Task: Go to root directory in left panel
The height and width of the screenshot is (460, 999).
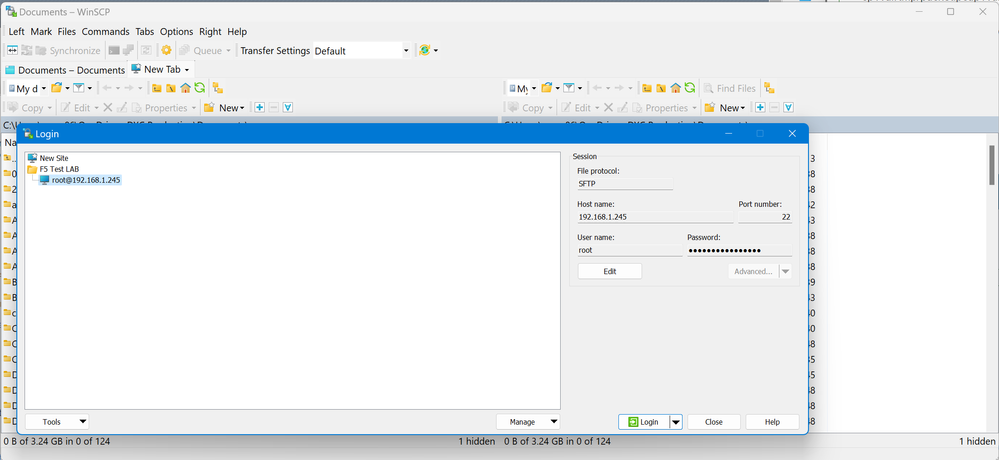Action: (171, 88)
